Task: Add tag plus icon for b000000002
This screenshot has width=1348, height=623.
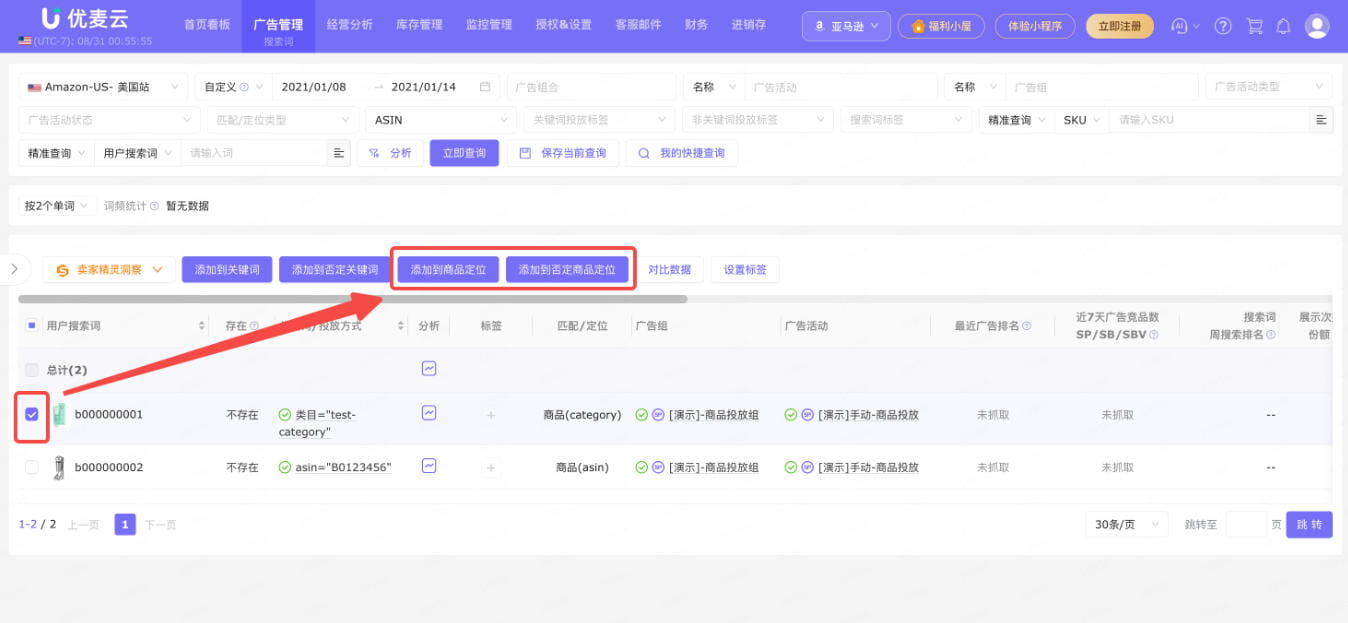Action: coord(491,468)
